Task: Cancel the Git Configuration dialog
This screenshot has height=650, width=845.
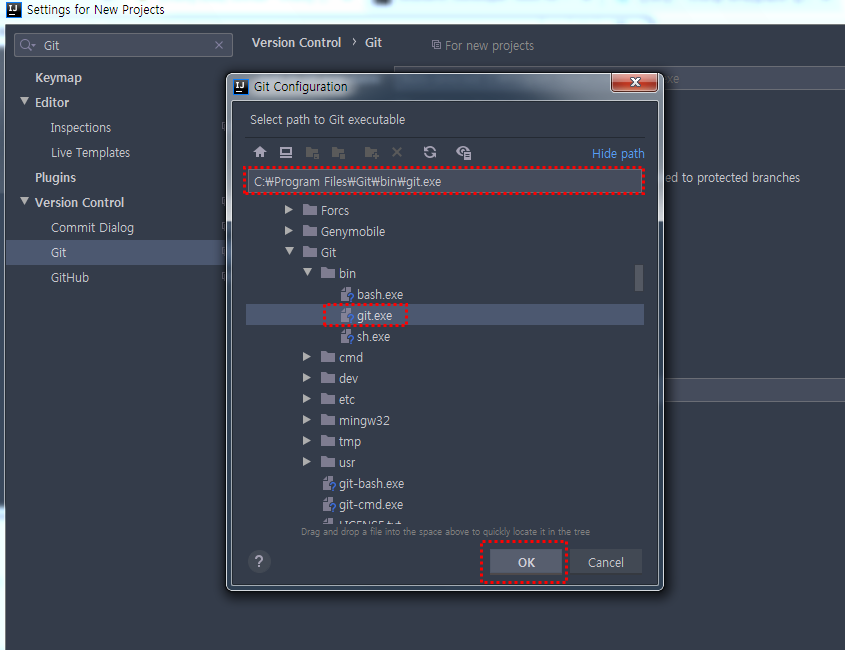Action: pos(606,562)
